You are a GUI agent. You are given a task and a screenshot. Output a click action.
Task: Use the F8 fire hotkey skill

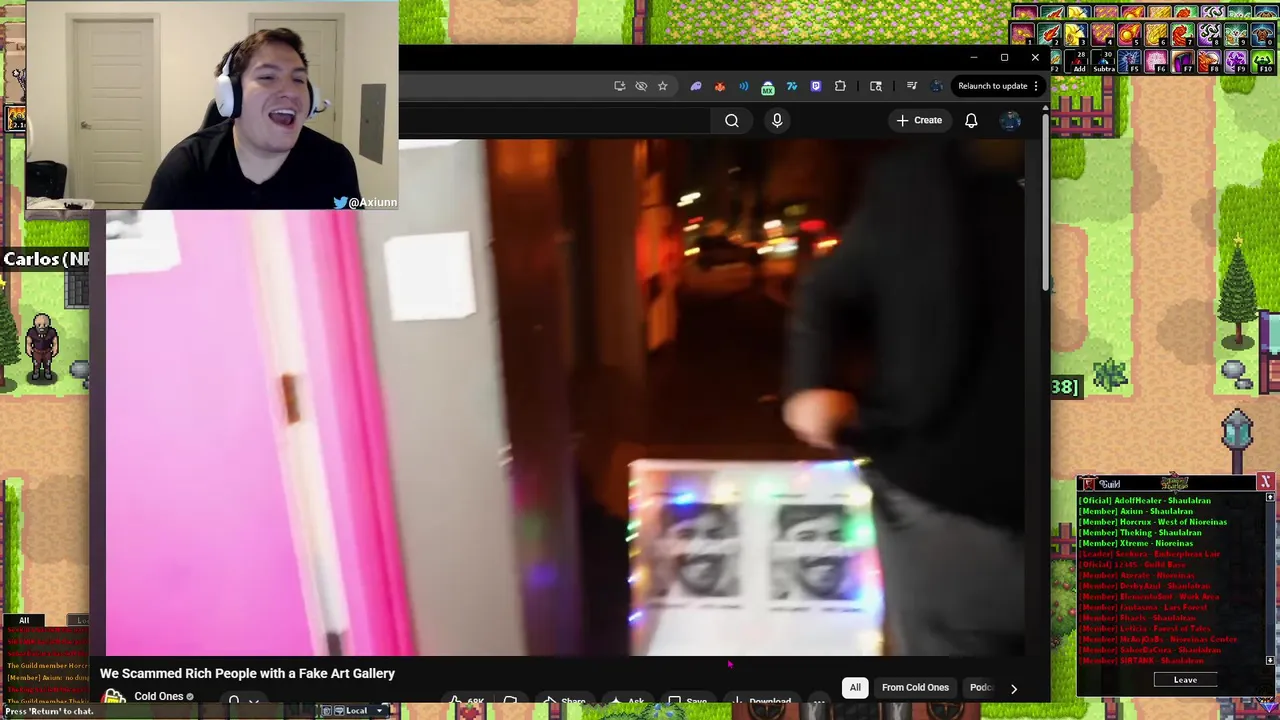pyautogui.click(x=1209, y=61)
